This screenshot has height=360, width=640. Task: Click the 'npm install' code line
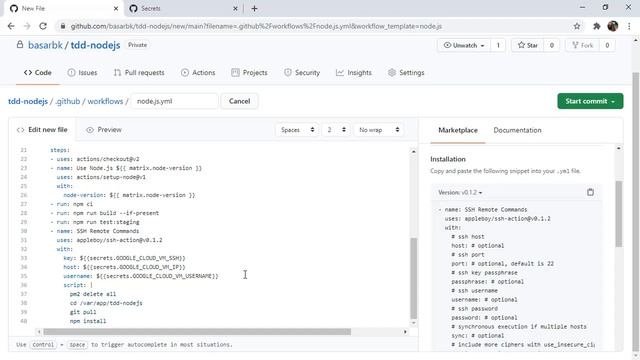click(88, 321)
